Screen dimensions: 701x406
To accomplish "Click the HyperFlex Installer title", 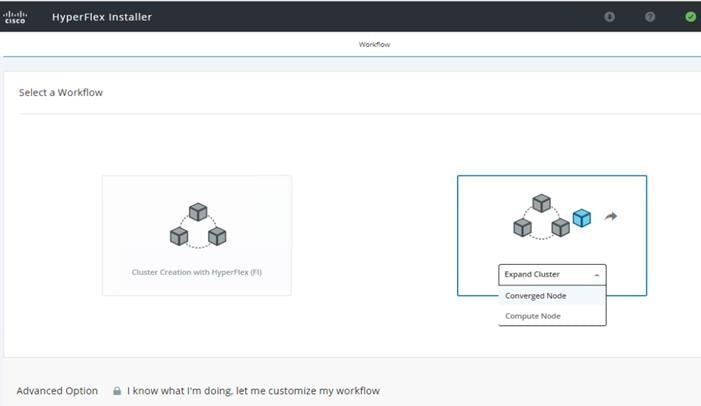I will 102,17.
